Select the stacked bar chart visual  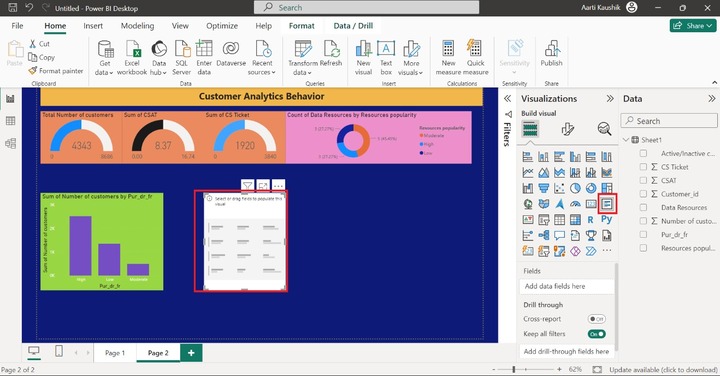[528, 157]
